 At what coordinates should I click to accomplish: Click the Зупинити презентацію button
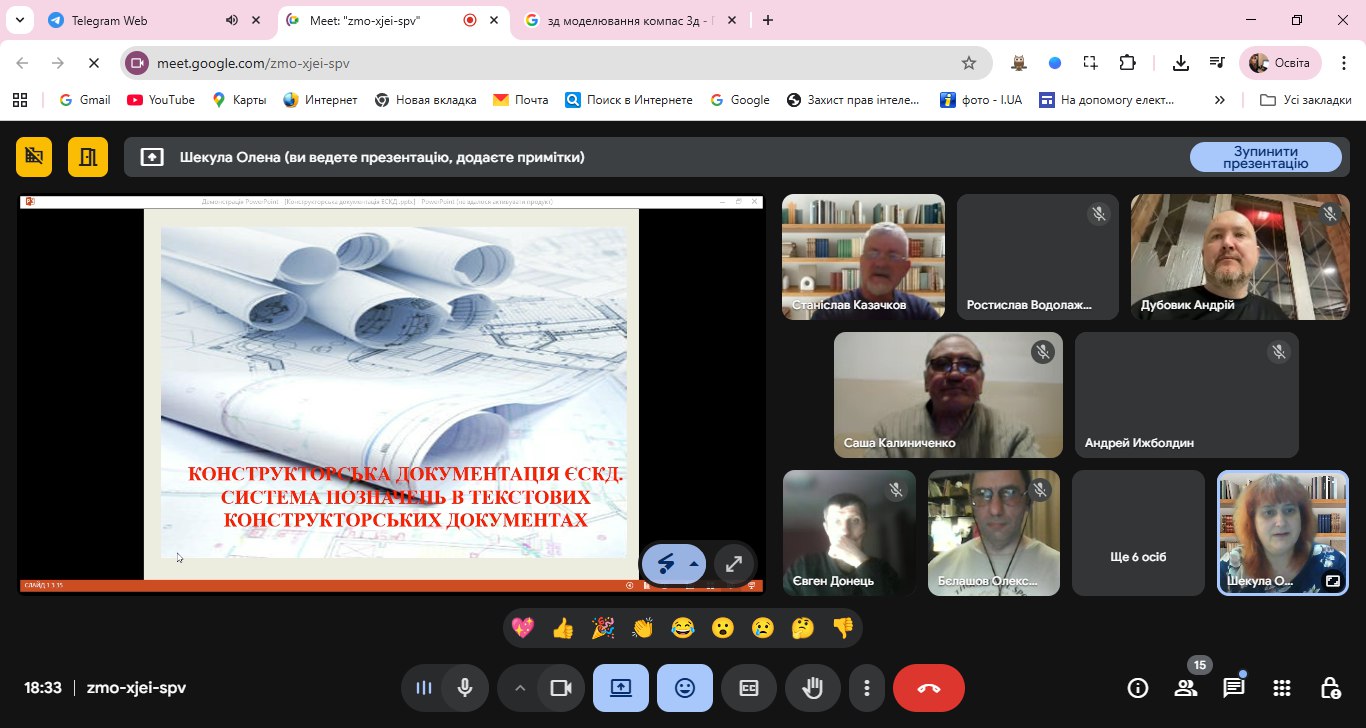[x=1265, y=157]
